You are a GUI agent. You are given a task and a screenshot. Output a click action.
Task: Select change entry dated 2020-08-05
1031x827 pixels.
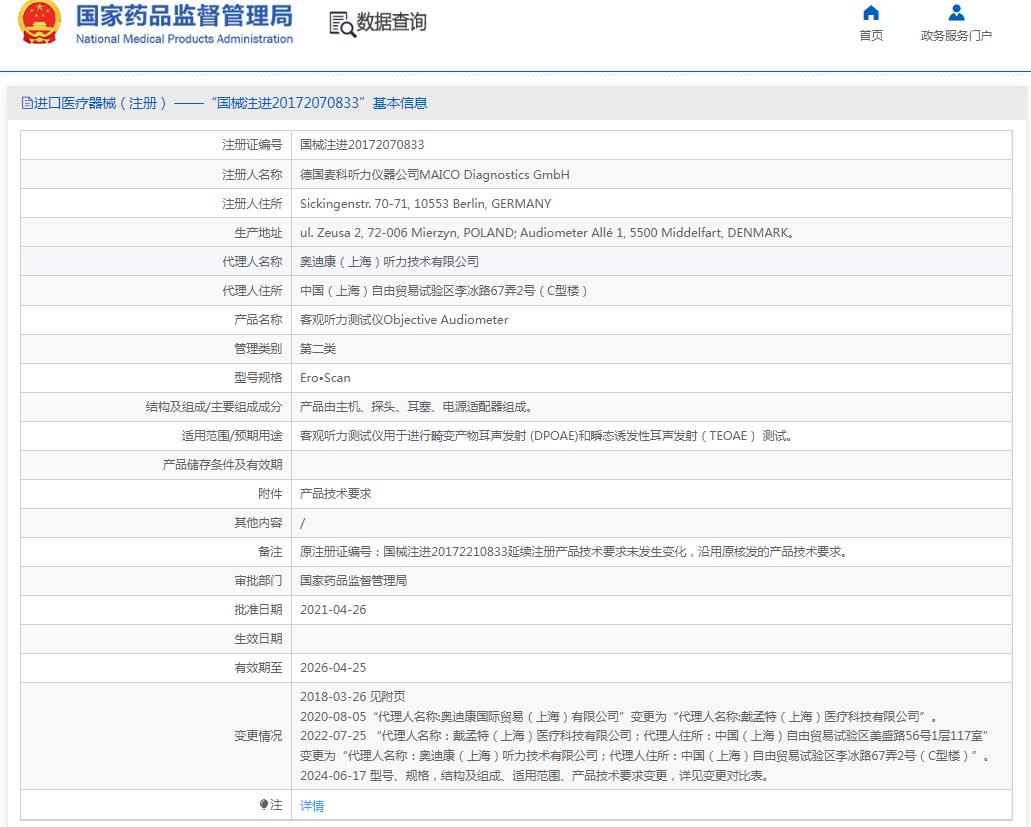point(618,717)
